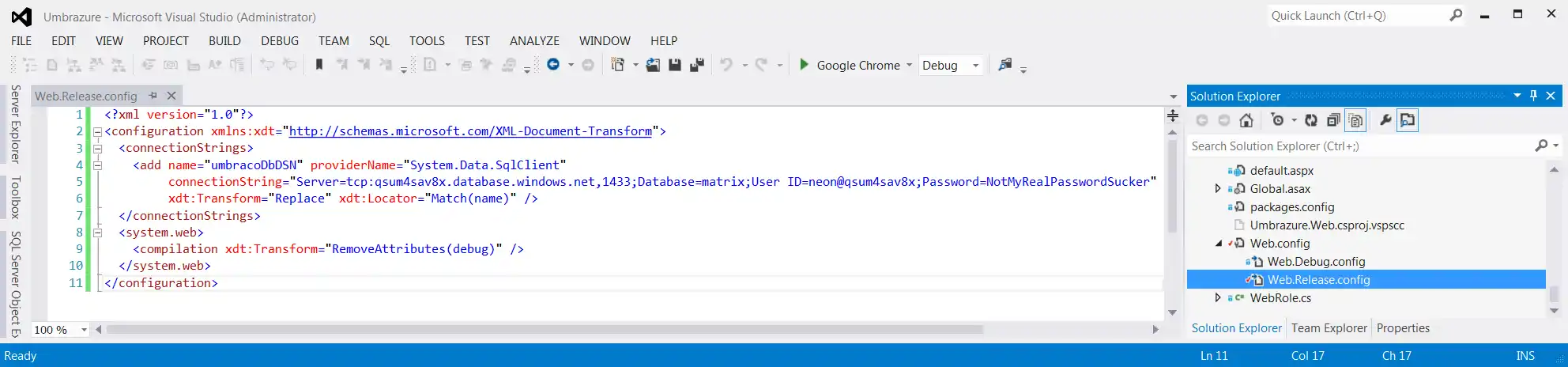Click the Home icon in Solution Explorer

coord(1246,120)
